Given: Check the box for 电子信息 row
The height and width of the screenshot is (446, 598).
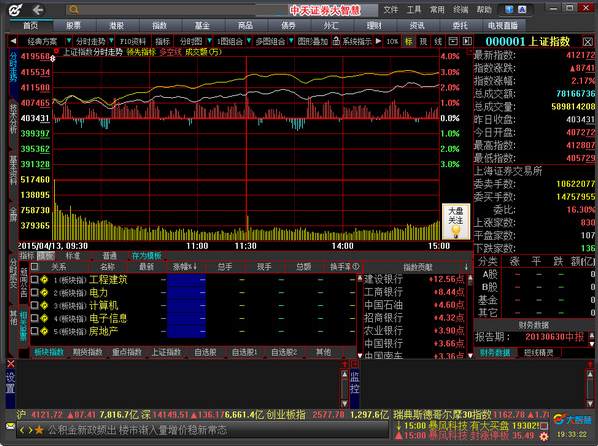Looking at the screenshot, I should 34,318.
